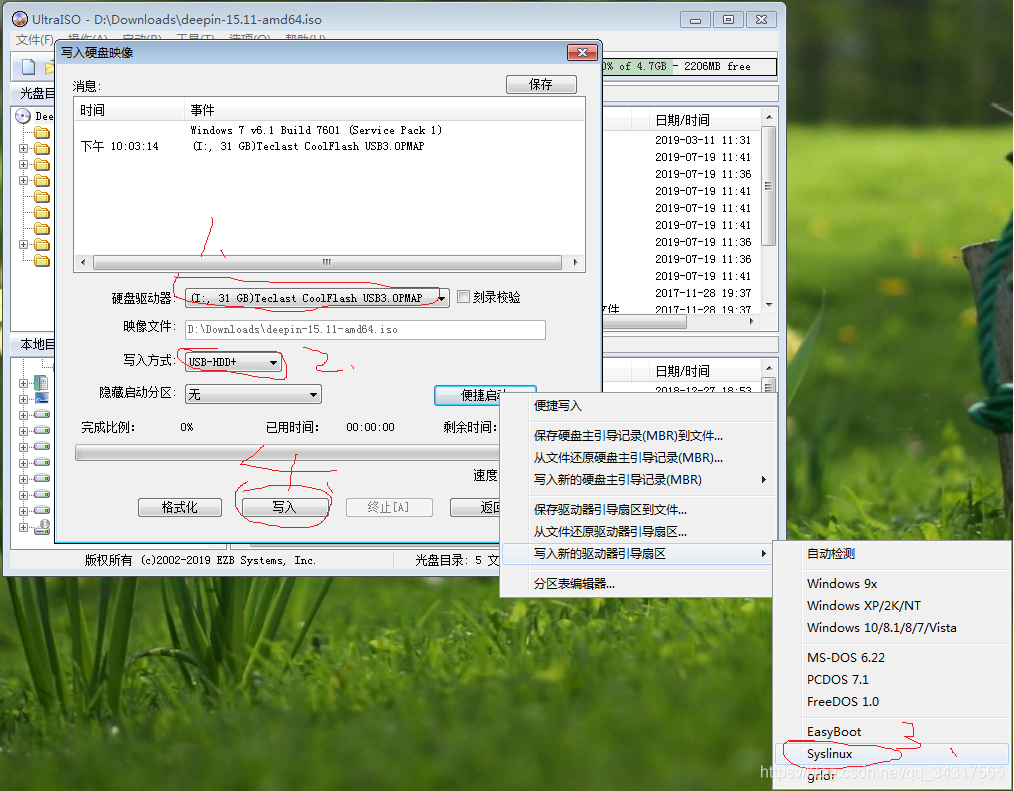Click the 返回 button

point(475,507)
